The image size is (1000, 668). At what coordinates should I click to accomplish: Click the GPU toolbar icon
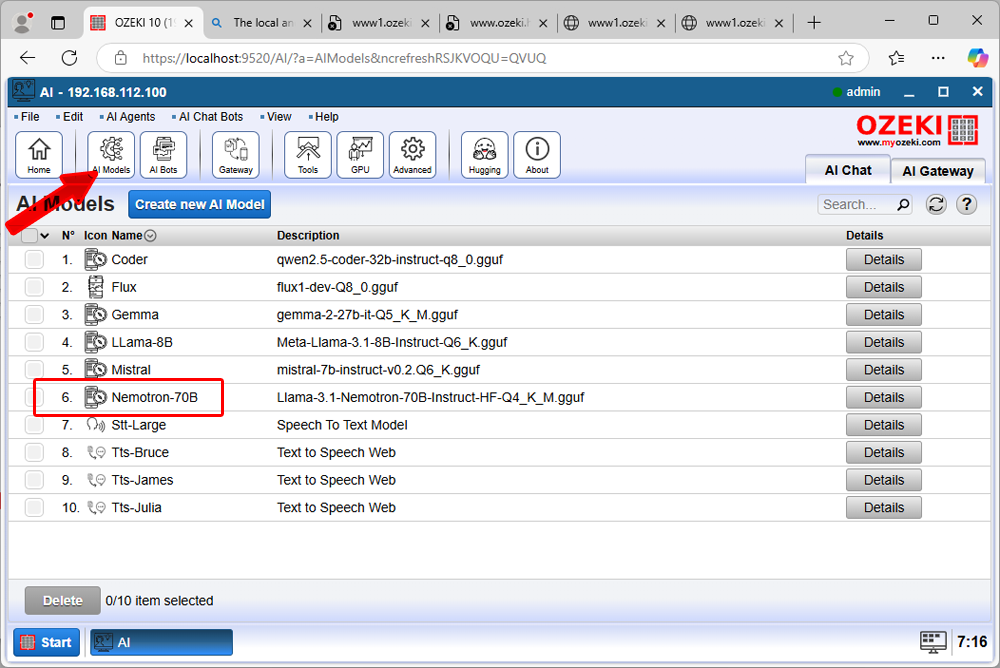360,155
